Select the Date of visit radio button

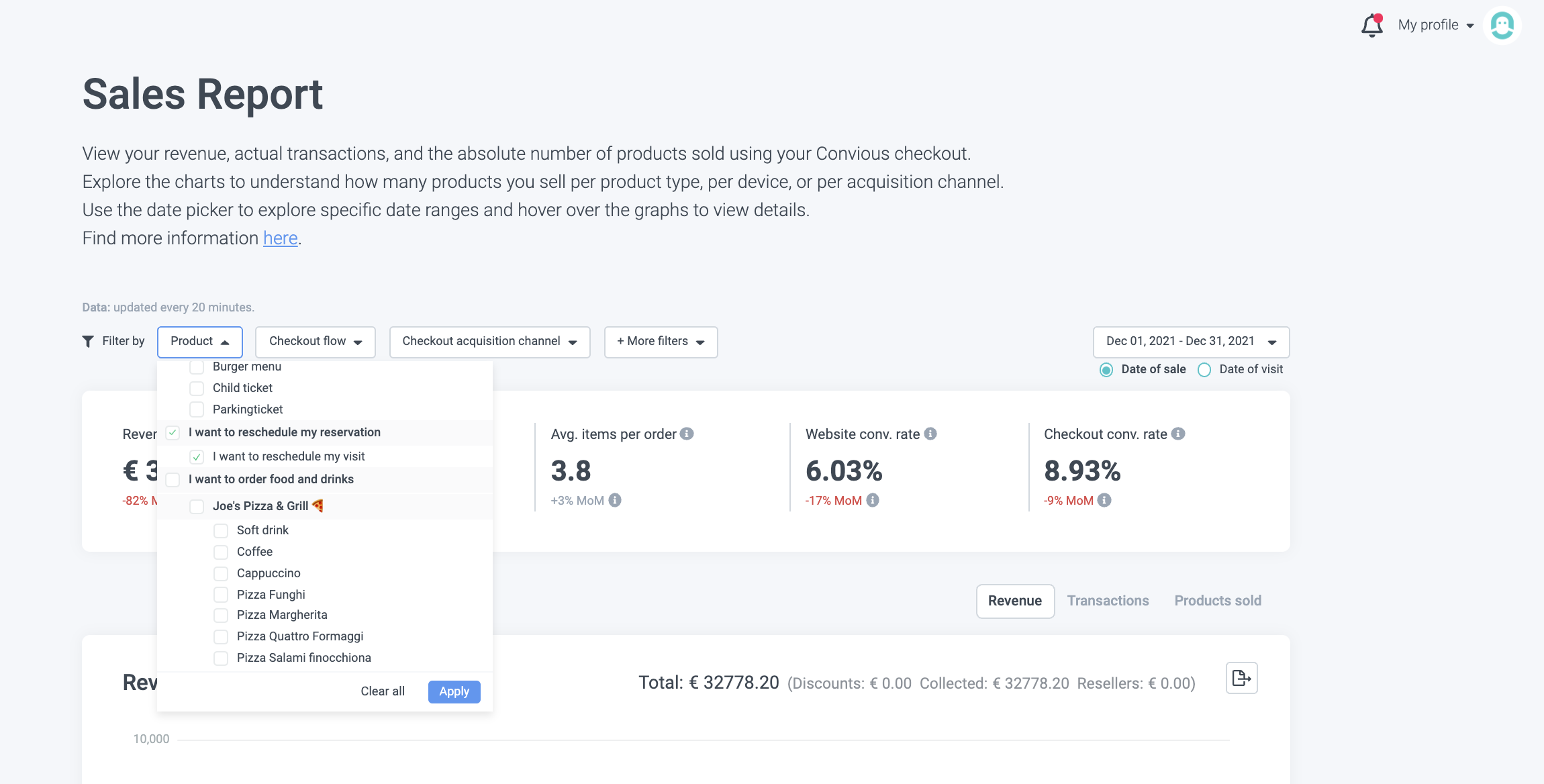point(1204,370)
